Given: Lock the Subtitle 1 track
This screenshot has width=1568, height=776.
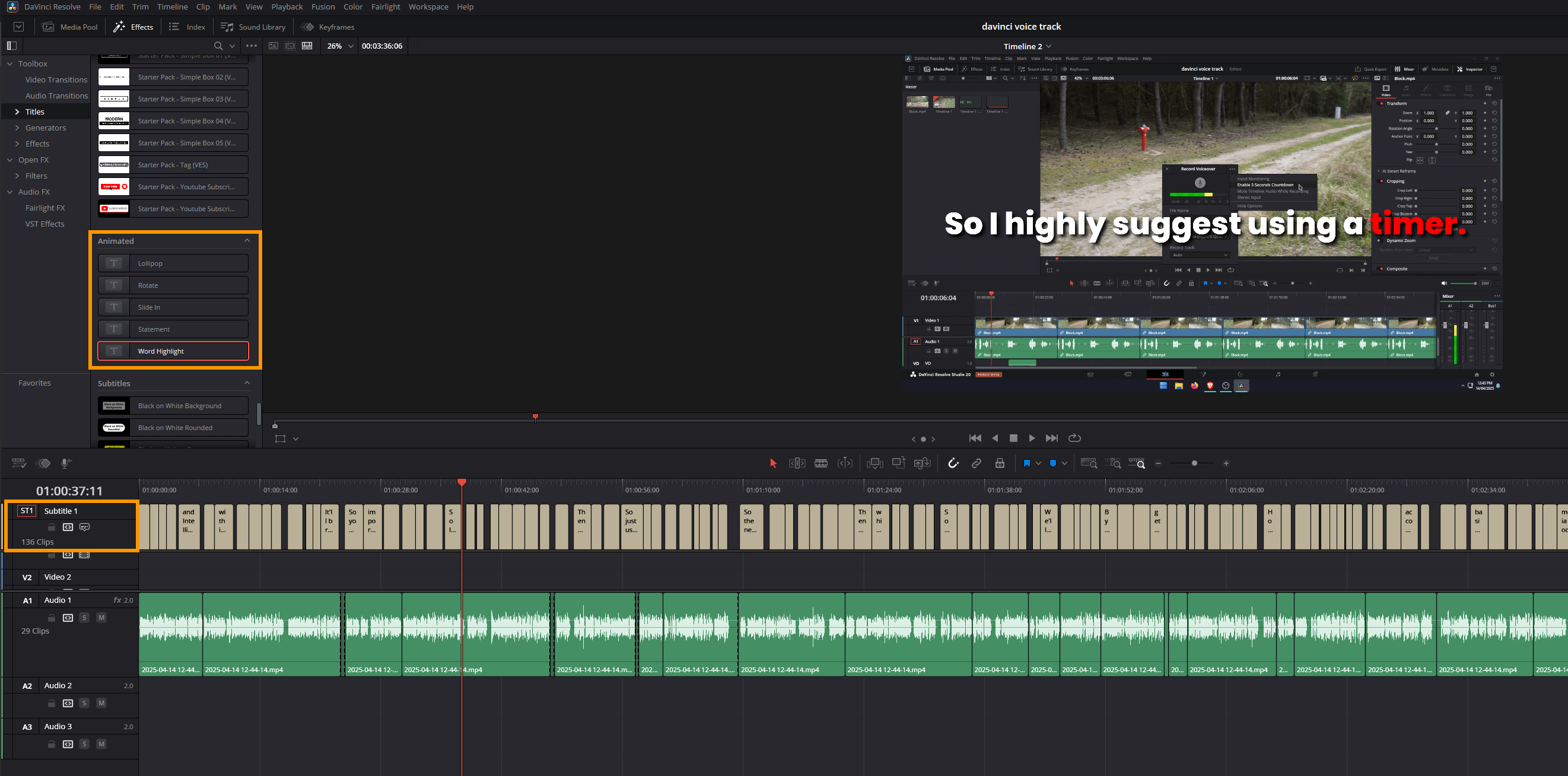Looking at the screenshot, I should tap(52, 527).
